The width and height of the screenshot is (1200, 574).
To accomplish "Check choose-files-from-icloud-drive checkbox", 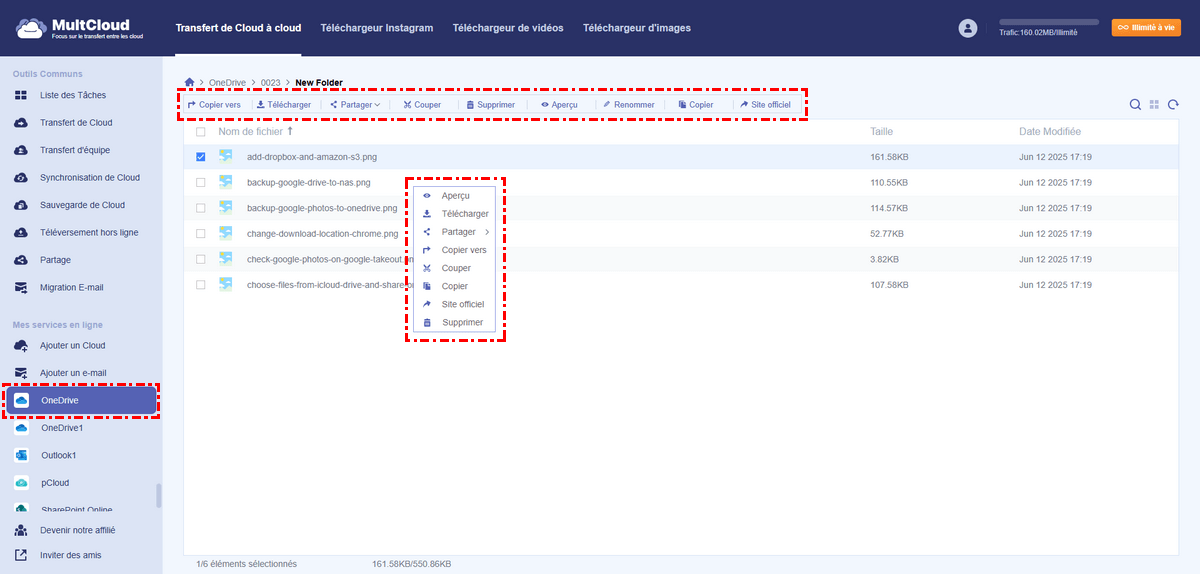I will tap(201, 285).
